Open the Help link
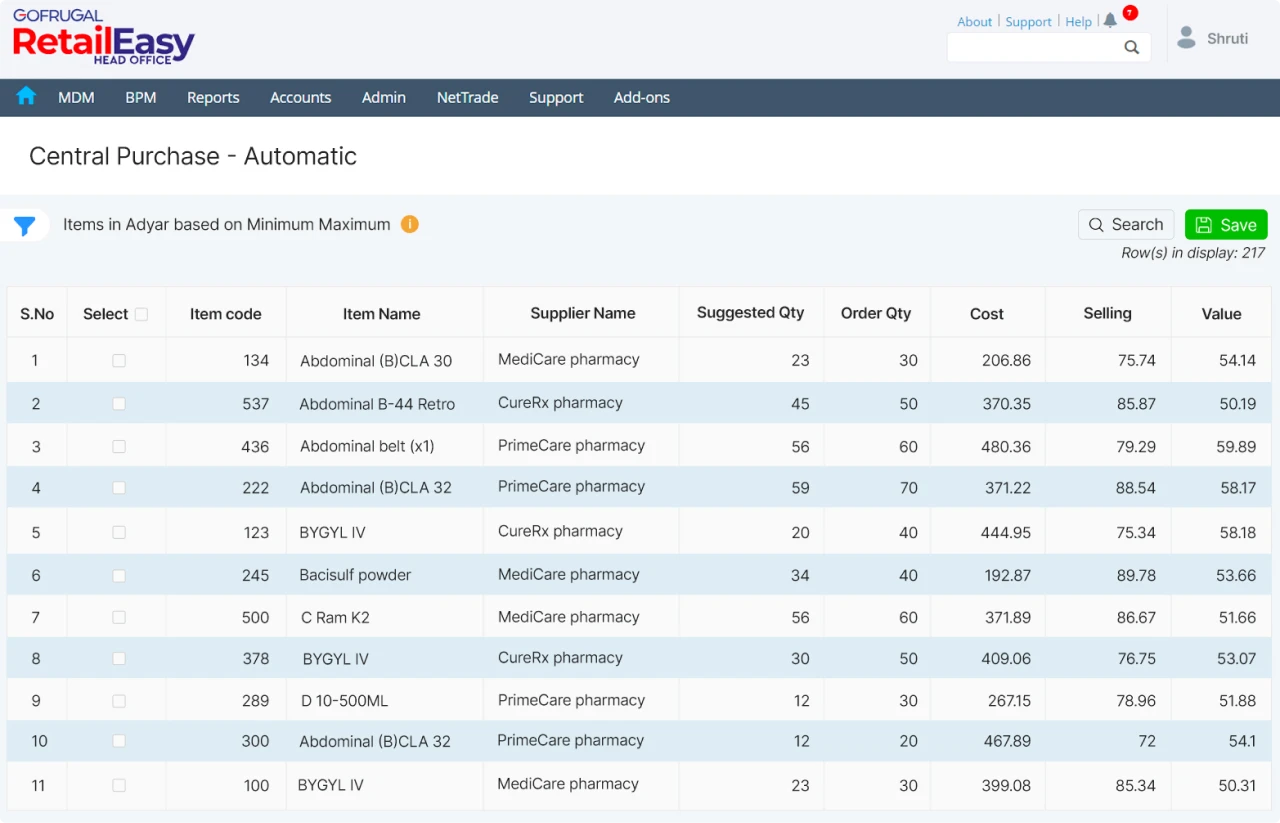The height and width of the screenshot is (823, 1280). [1078, 21]
